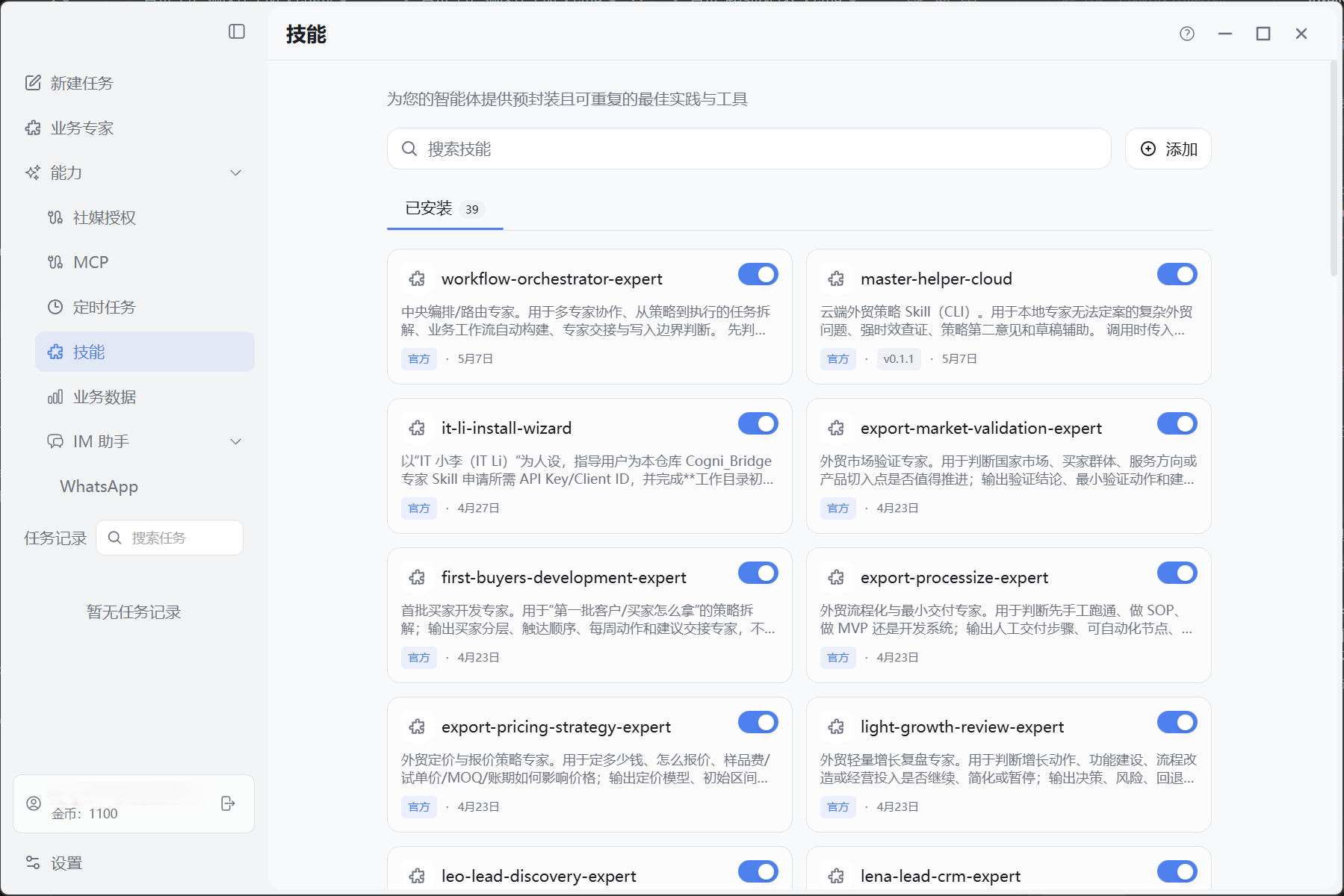Open 新建任务 in the sidebar

134,83
